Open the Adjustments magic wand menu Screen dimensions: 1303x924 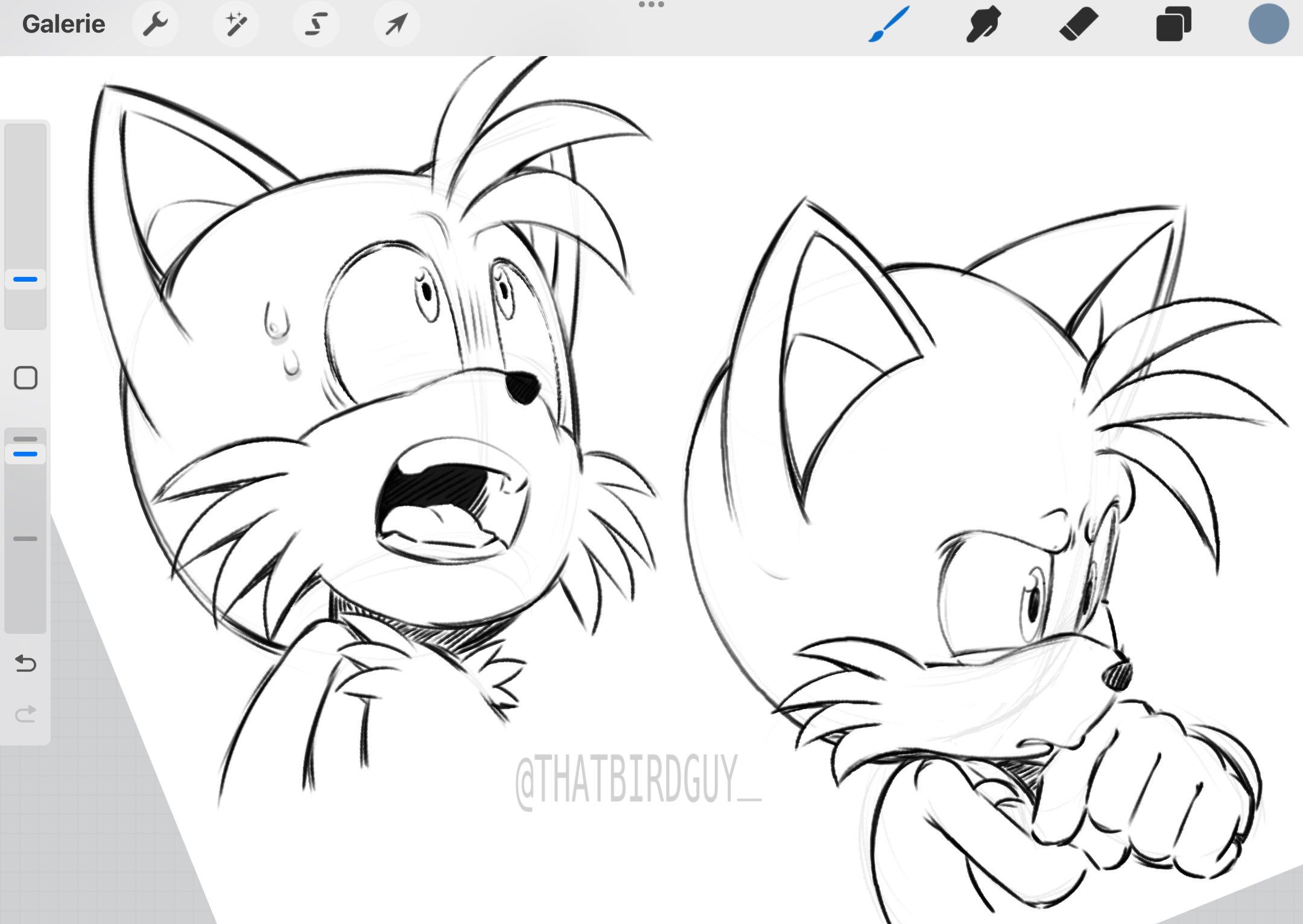[x=236, y=24]
